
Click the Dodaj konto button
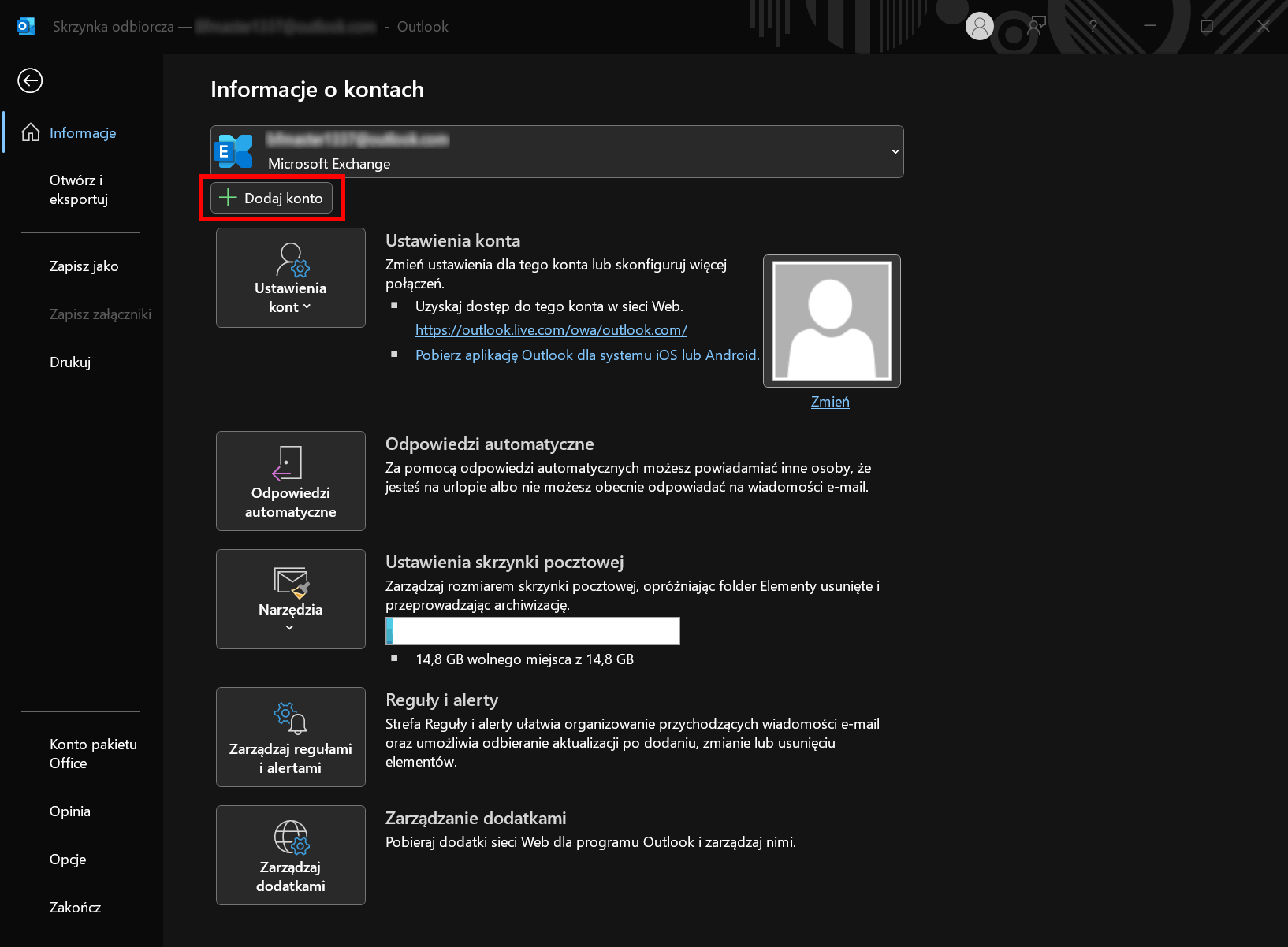(271, 198)
